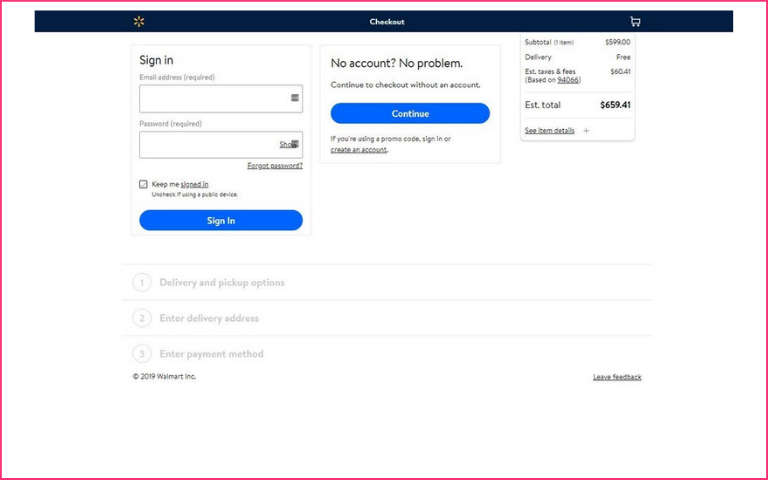The height and width of the screenshot is (480, 768).
Task: Open the Leave feedback link
Action: (x=617, y=377)
